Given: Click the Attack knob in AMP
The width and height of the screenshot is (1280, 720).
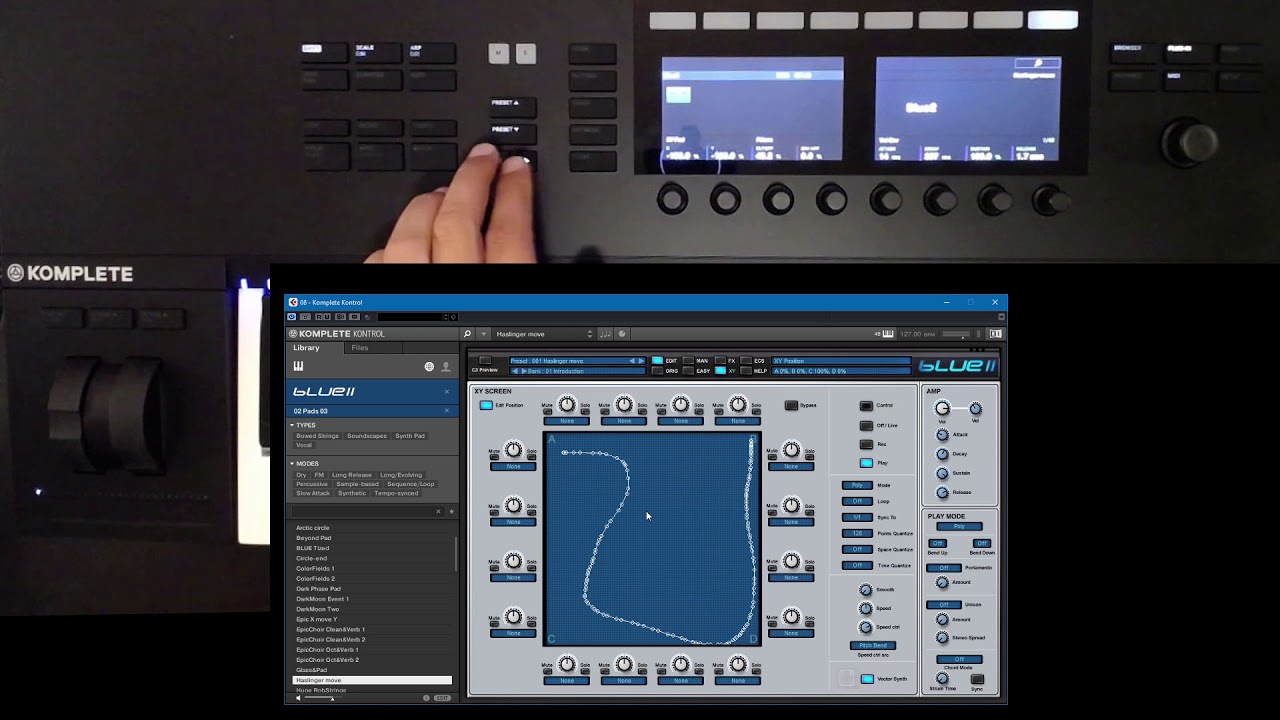Looking at the screenshot, I should (x=942, y=435).
